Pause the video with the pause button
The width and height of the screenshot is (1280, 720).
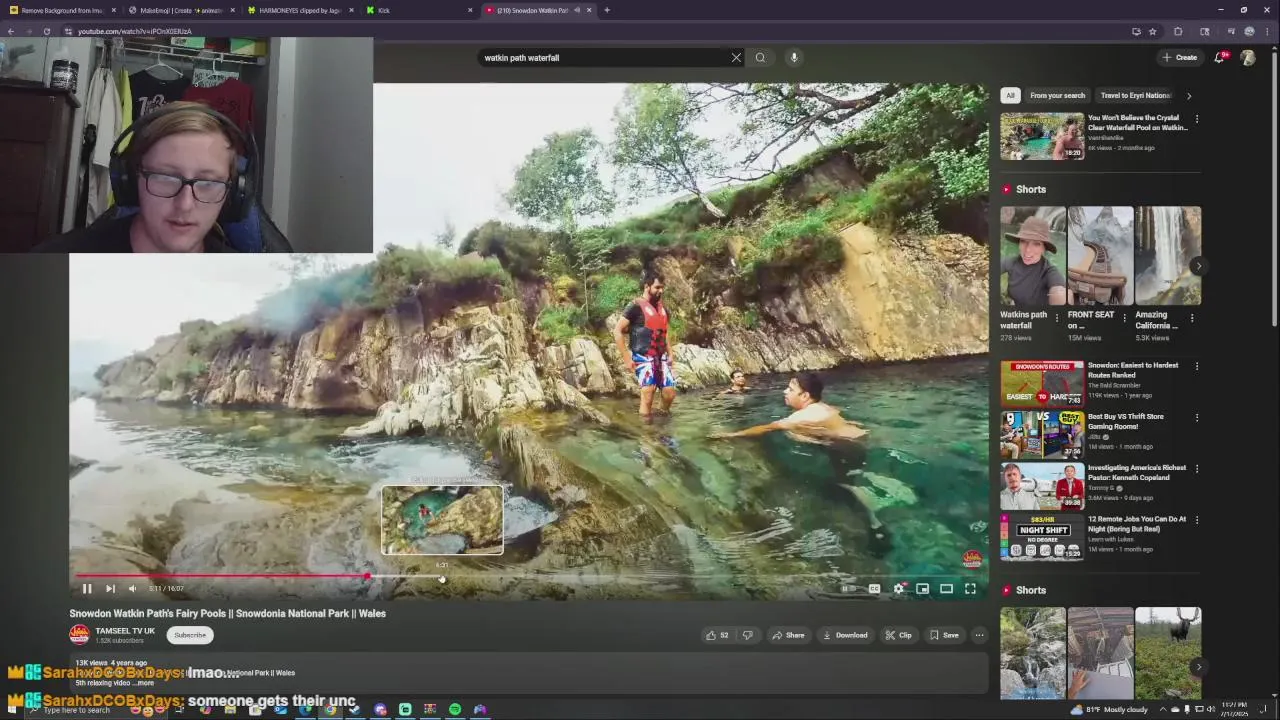87,589
